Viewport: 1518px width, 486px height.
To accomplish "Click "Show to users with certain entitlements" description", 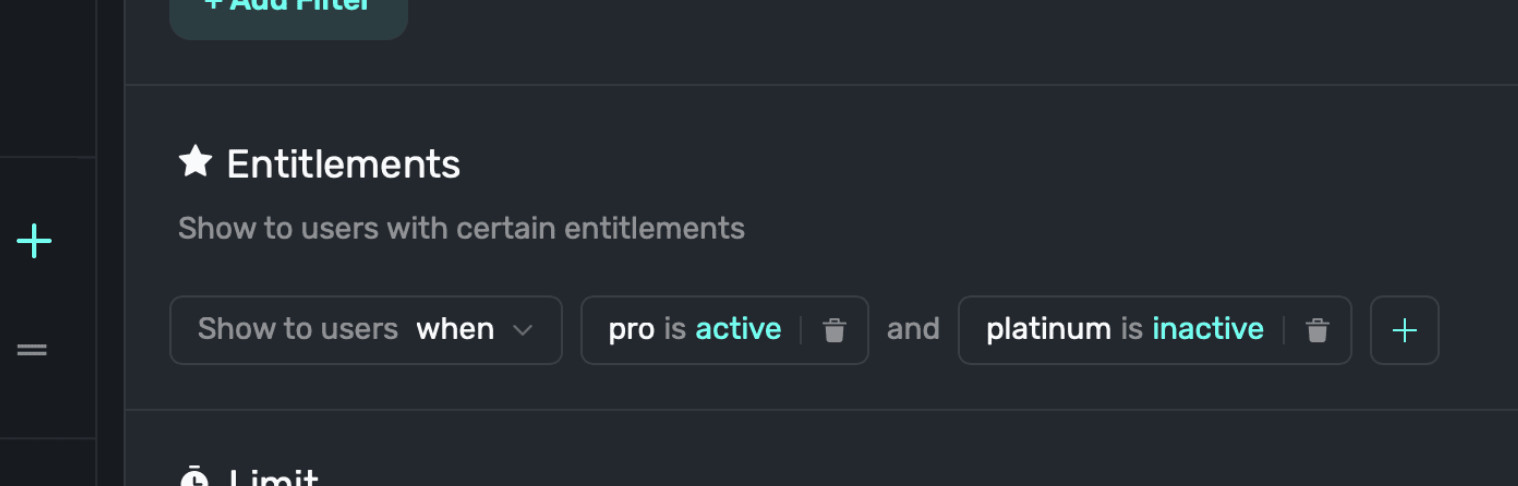I will pyautogui.click(x=461, y=228).
